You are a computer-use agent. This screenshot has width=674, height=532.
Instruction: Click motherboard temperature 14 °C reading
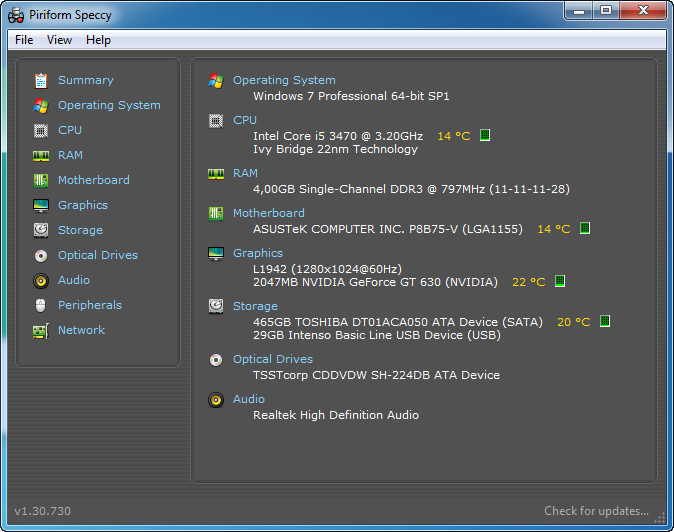pos(554,229)
